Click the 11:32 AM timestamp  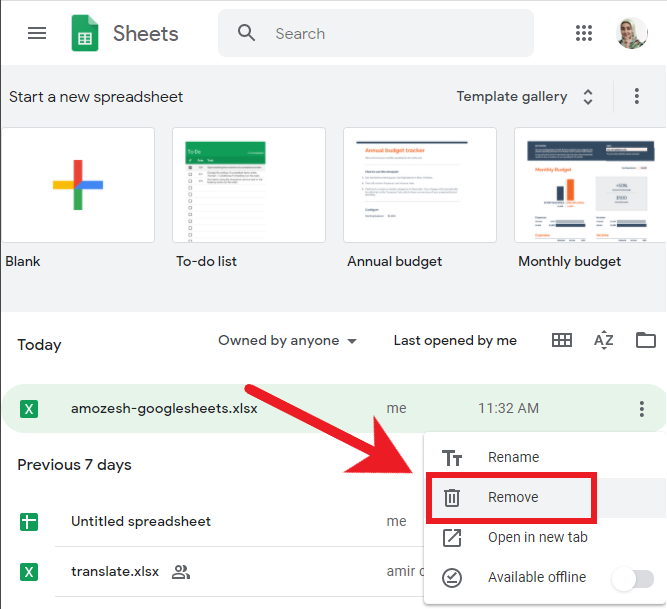coord(508,408)
